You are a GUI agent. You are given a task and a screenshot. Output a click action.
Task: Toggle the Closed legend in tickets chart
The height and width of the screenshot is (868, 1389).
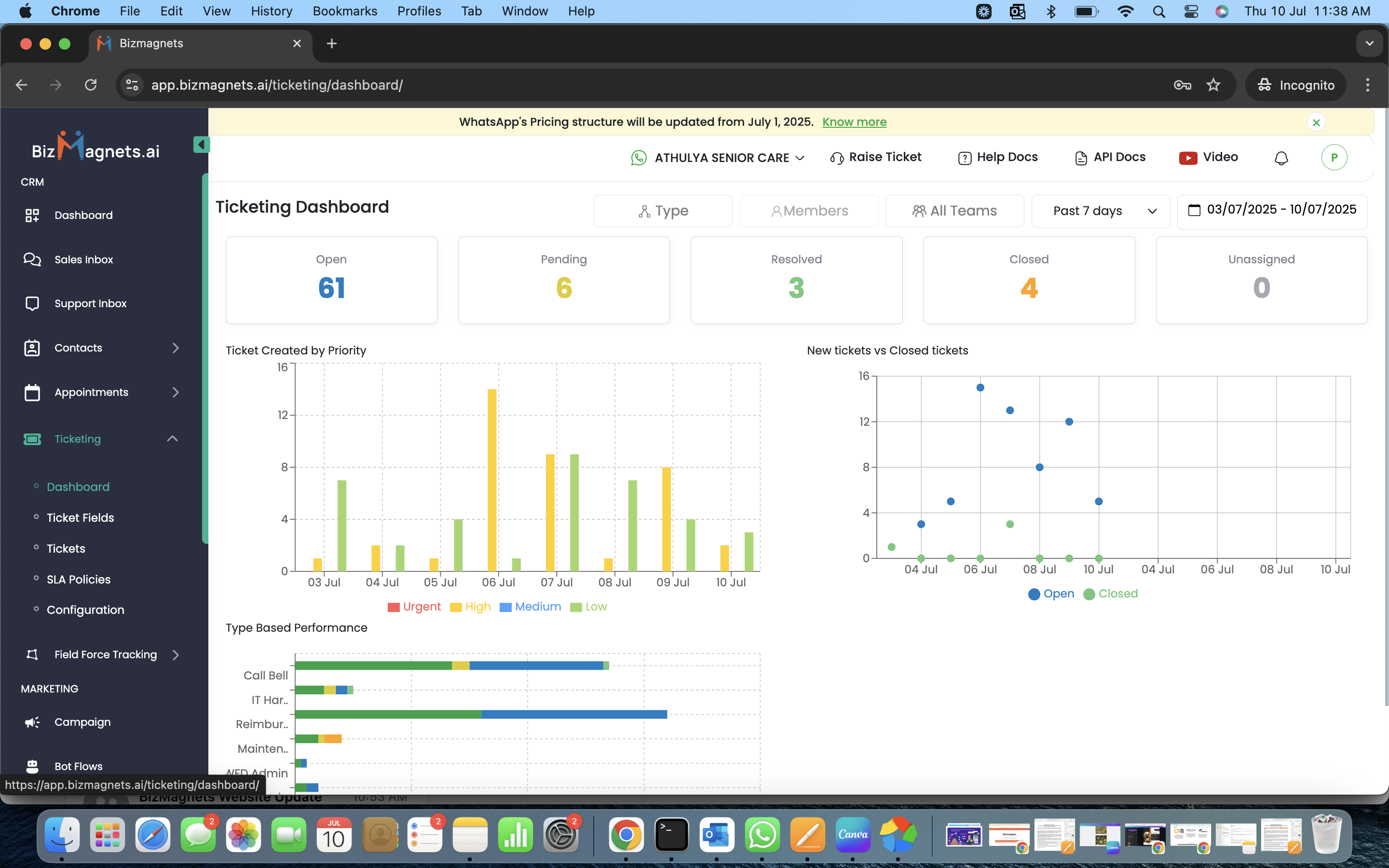pos(1110,594)
